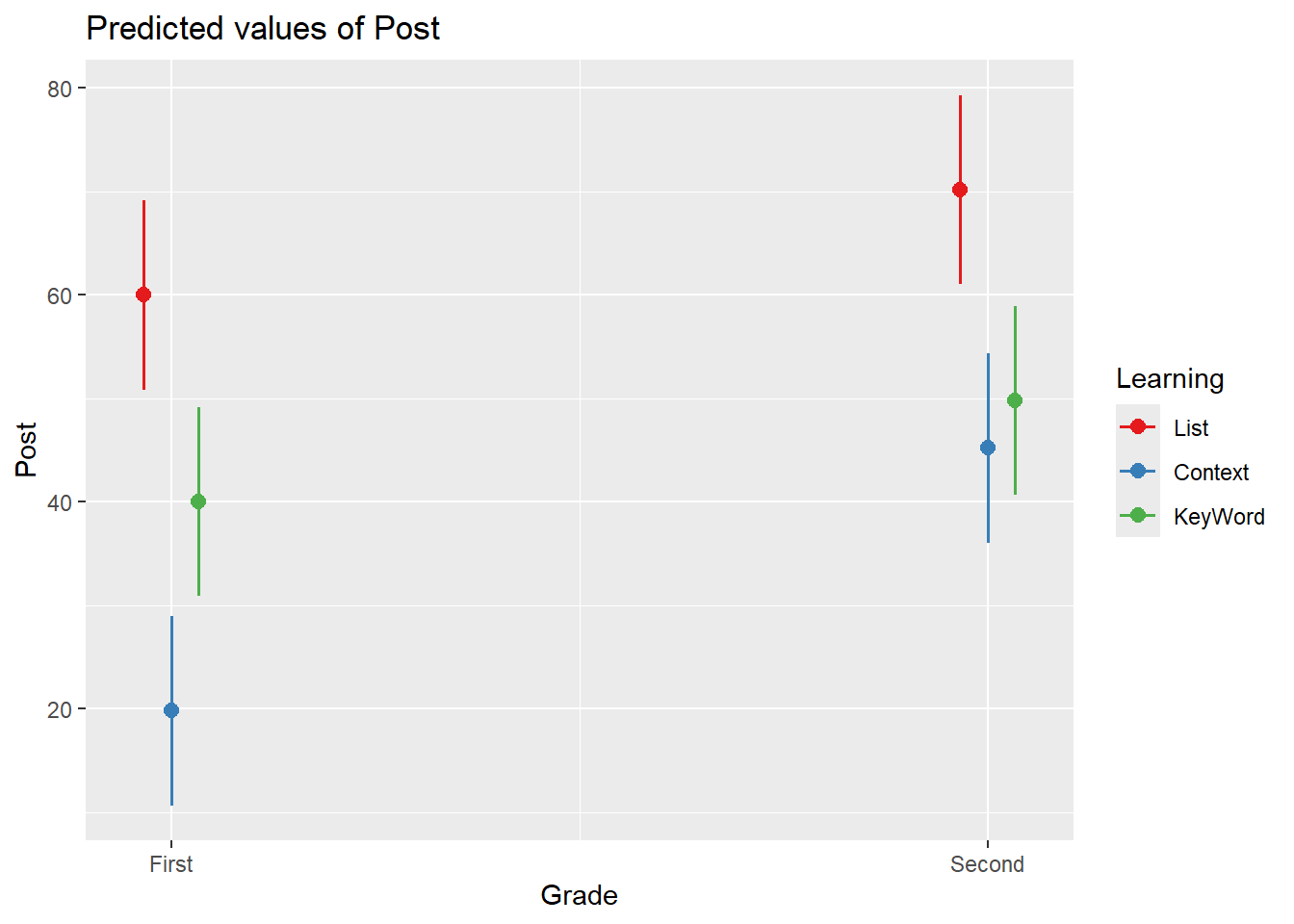Click the blue Context legend key
The height and width of the screenshot is (924, 1294).
(1138, 471)
